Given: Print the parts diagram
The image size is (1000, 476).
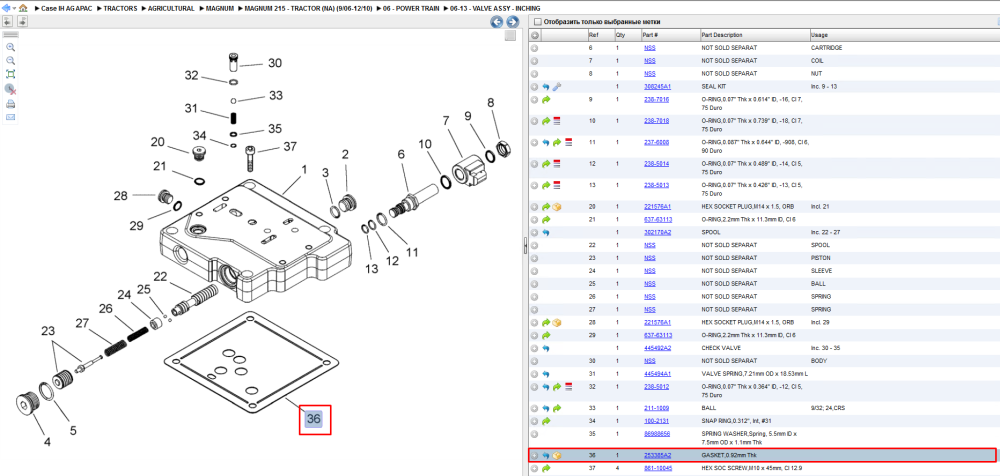Looking at the screenshot, I should [10, 103].
